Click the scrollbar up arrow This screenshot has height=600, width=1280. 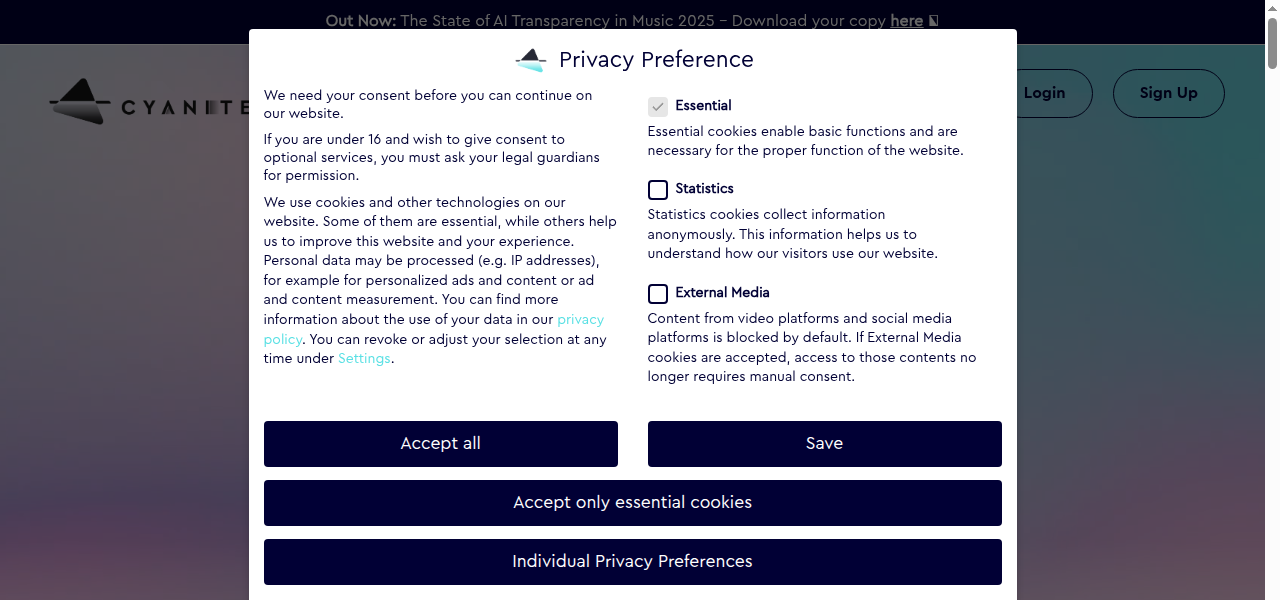(1272, 8)
